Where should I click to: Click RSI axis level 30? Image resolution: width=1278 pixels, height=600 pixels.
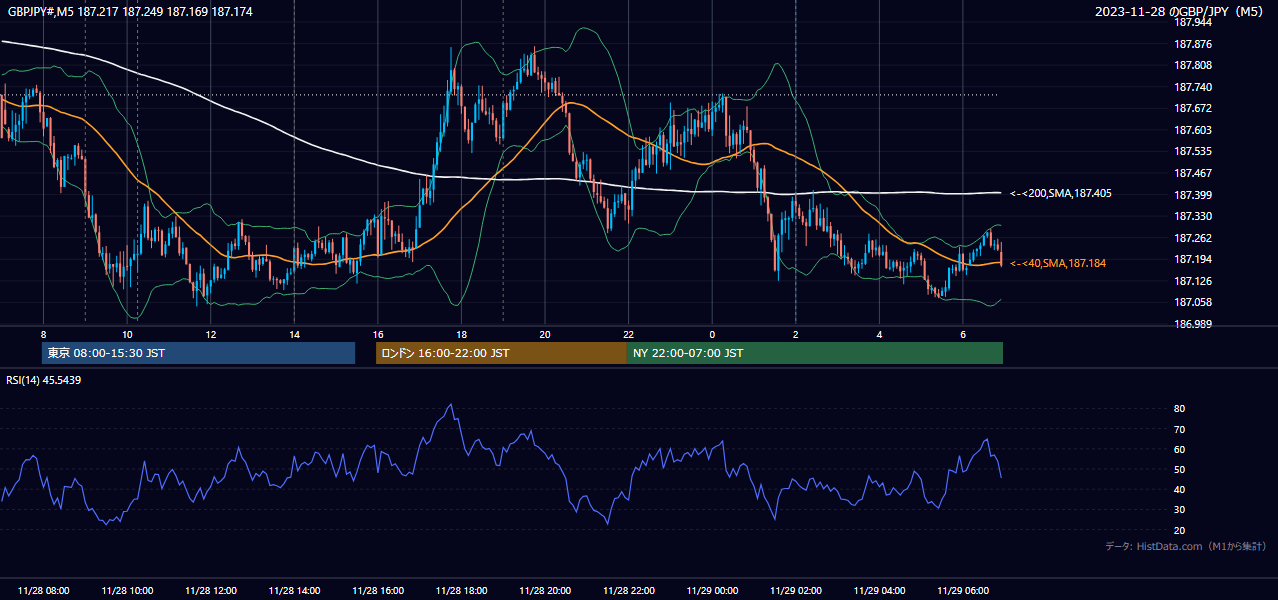pos(1179,510)
